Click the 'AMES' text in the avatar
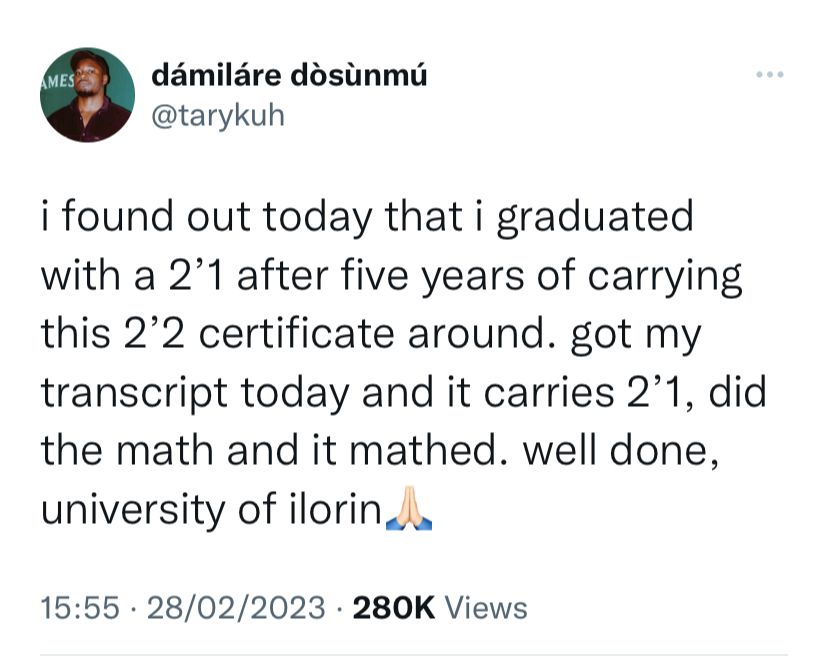 (57, 81)
